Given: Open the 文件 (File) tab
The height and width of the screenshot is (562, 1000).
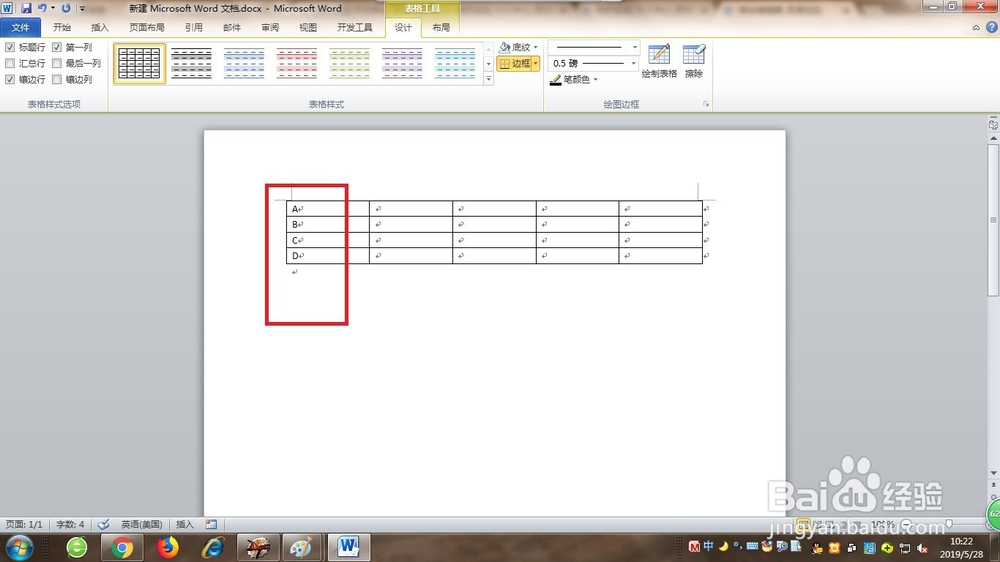Looking at the screenshot, I should click(20, 27).
